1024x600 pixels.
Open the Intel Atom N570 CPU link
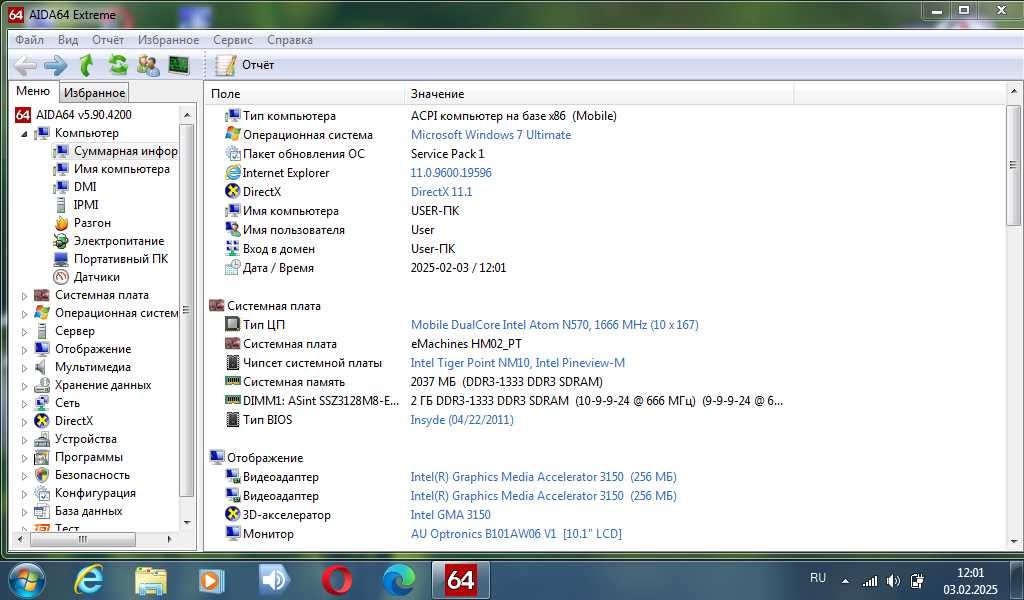point(554,325)
